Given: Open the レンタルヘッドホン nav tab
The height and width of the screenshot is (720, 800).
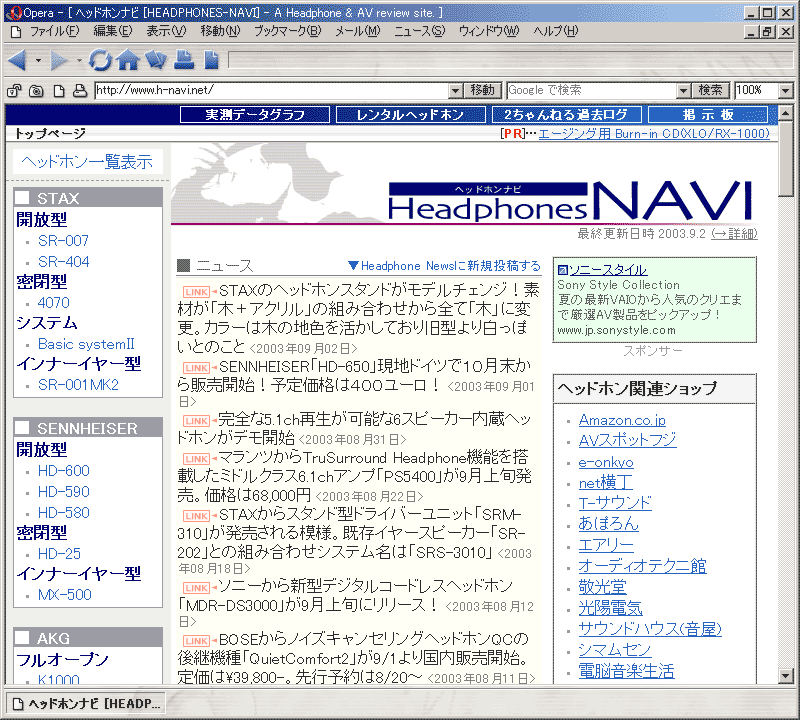Looking at the screenshot, I should pyautogui.click(x=410, y=115).
